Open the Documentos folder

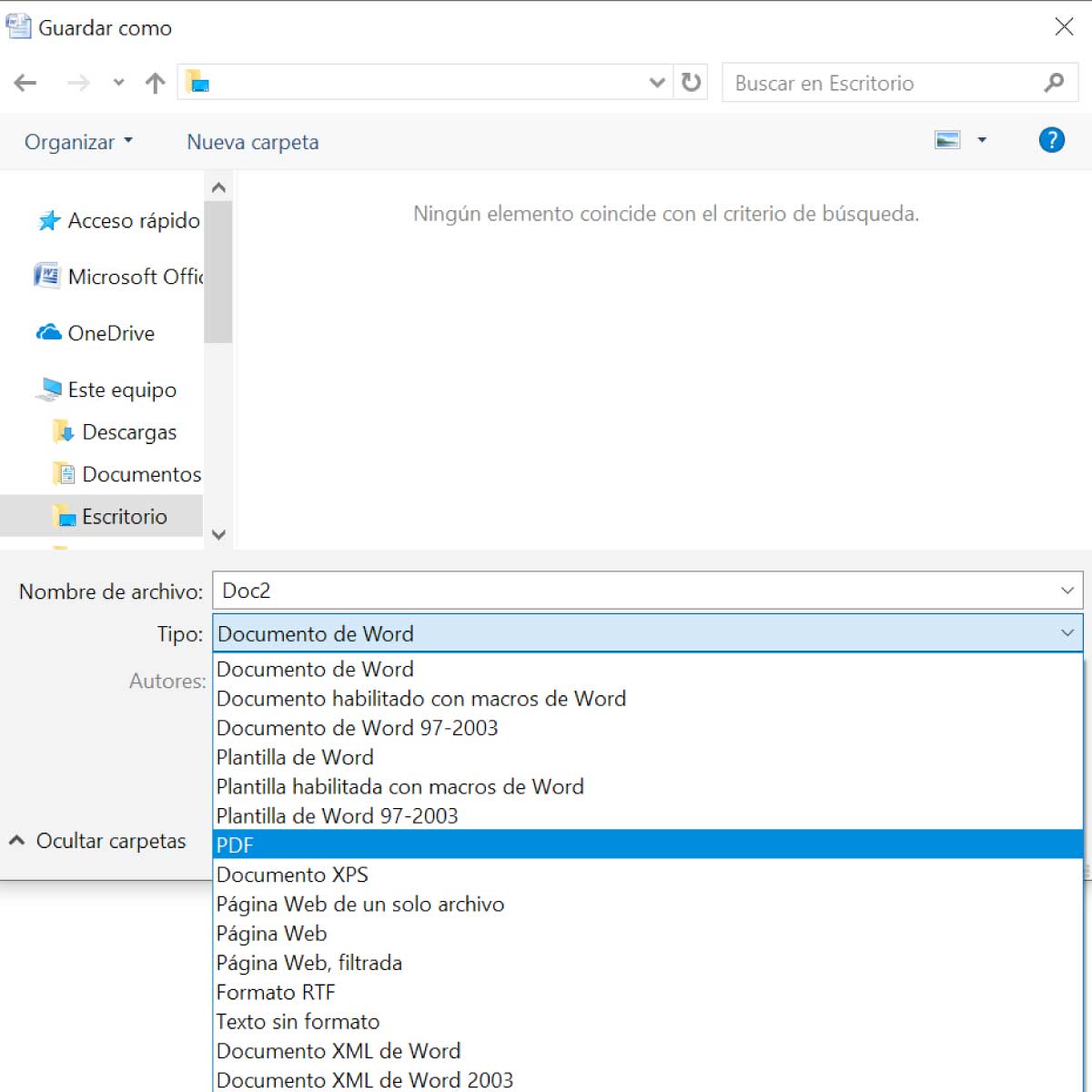142,474
